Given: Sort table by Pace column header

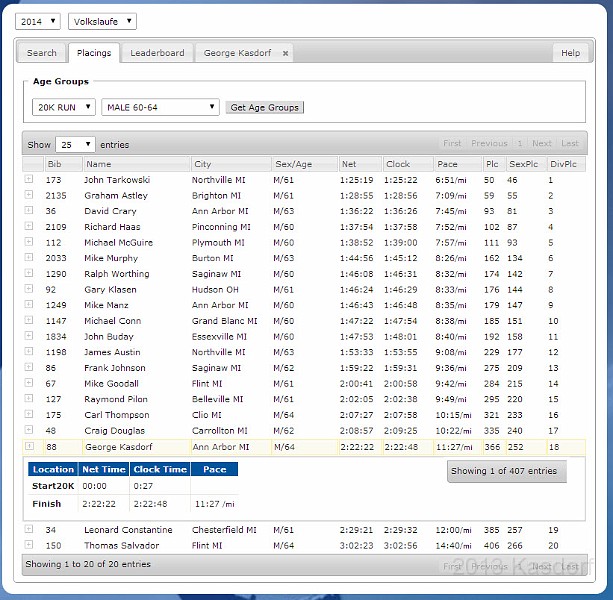Looking at the screenshot, I should (457, 164).
